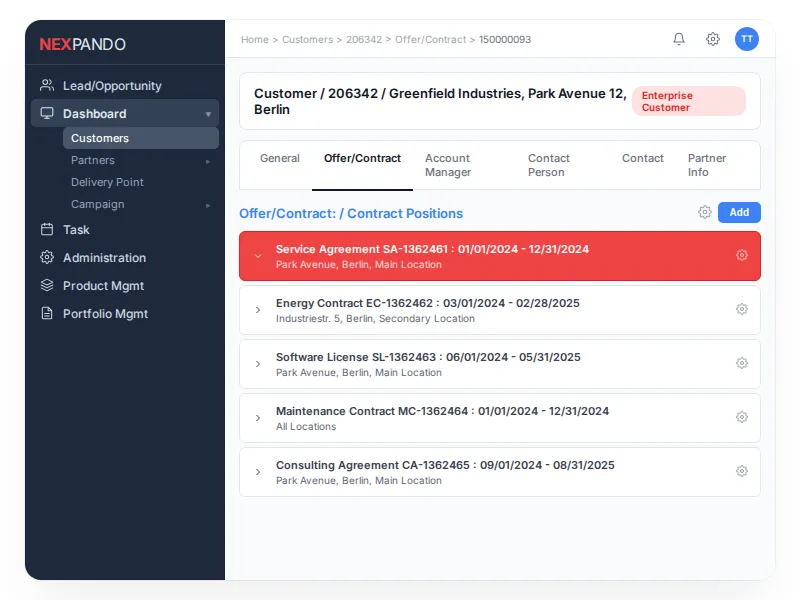Open the top bar settings gear
Viewport: 800px width, 600px height.
[x=713, y=39]
